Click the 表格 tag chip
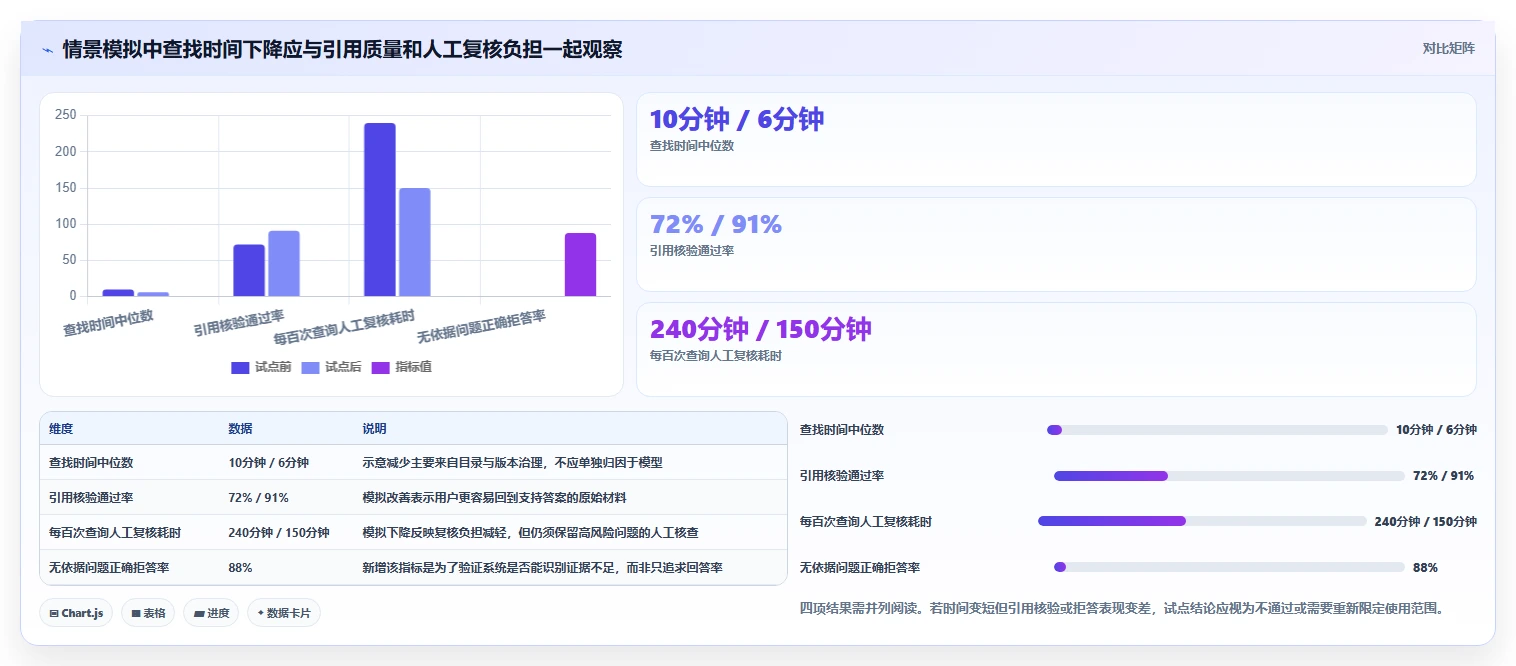 point(148,613)
